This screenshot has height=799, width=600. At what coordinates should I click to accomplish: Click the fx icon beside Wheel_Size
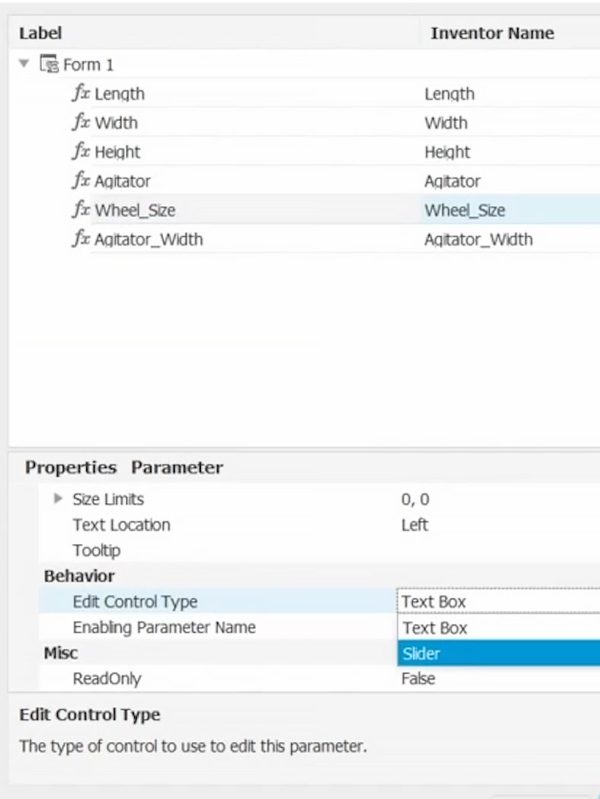click(81, 210)
